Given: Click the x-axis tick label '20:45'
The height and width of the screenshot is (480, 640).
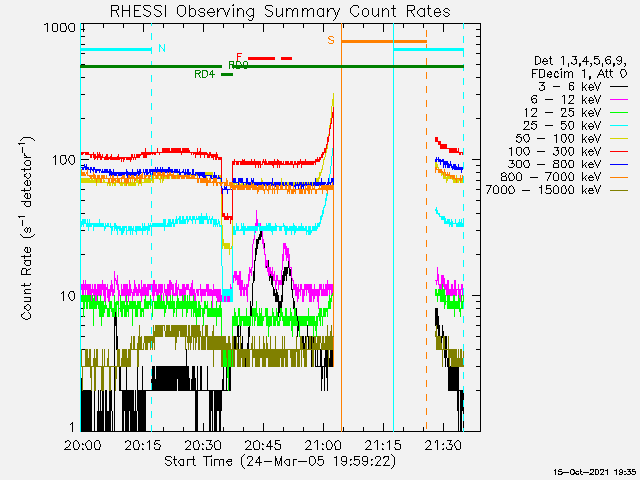Looking at the screenshot, I should (263, 445).
